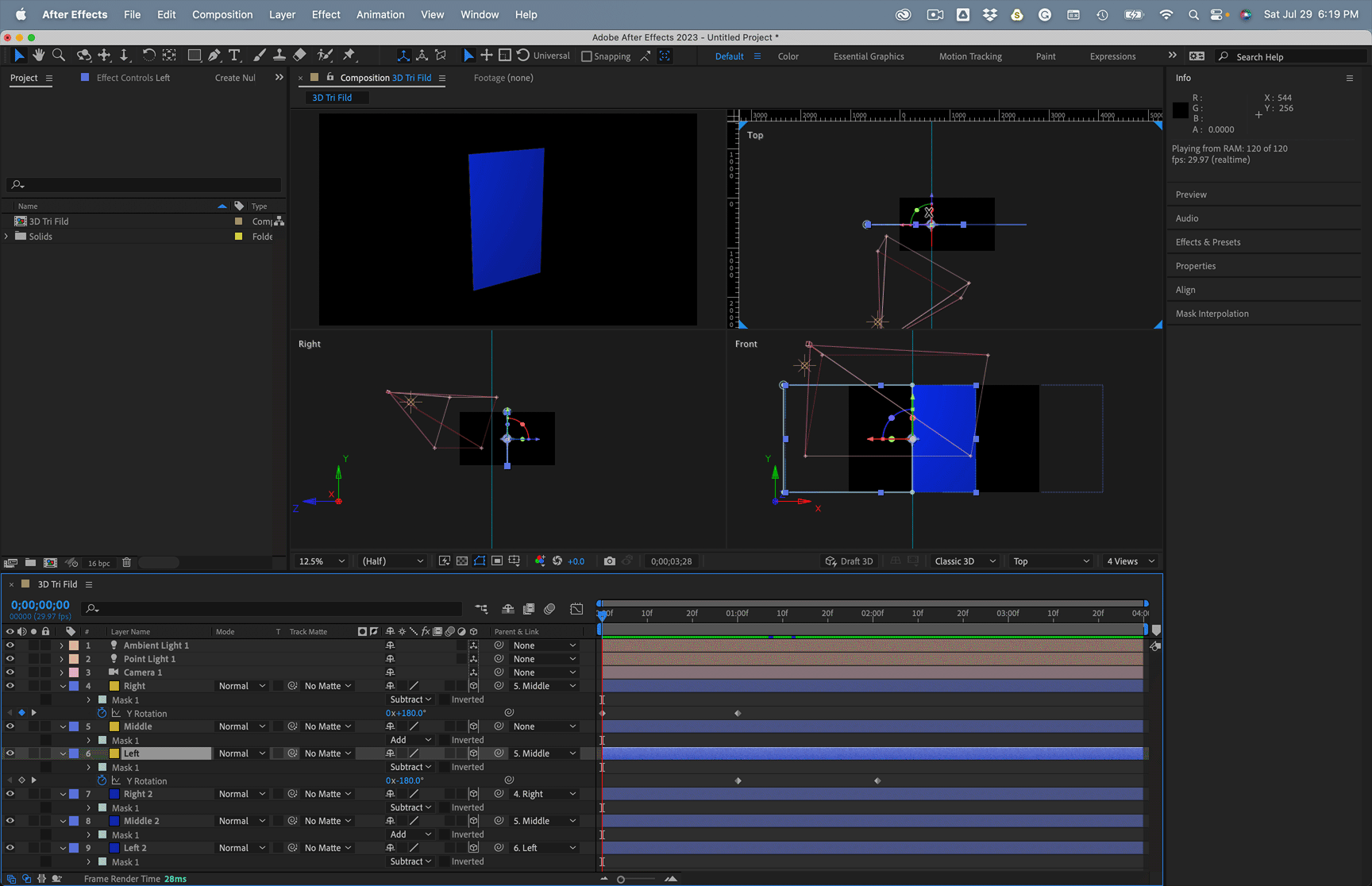This screenshot has height=886, width=1372.
Task: Select the first Y Rotation keyframe on Left
Action: [738, 781]
